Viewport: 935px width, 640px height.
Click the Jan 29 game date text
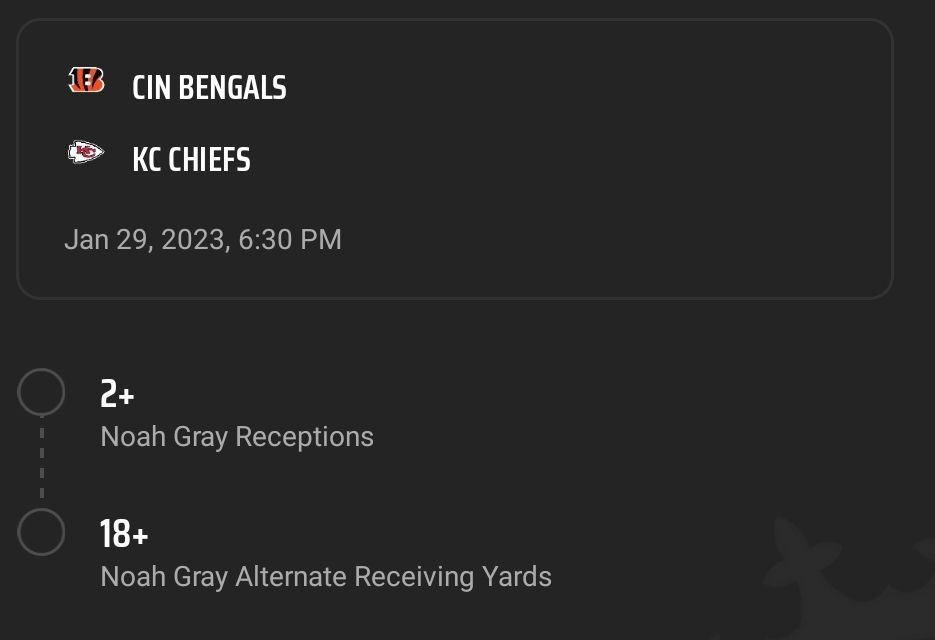tap(203, 240)
